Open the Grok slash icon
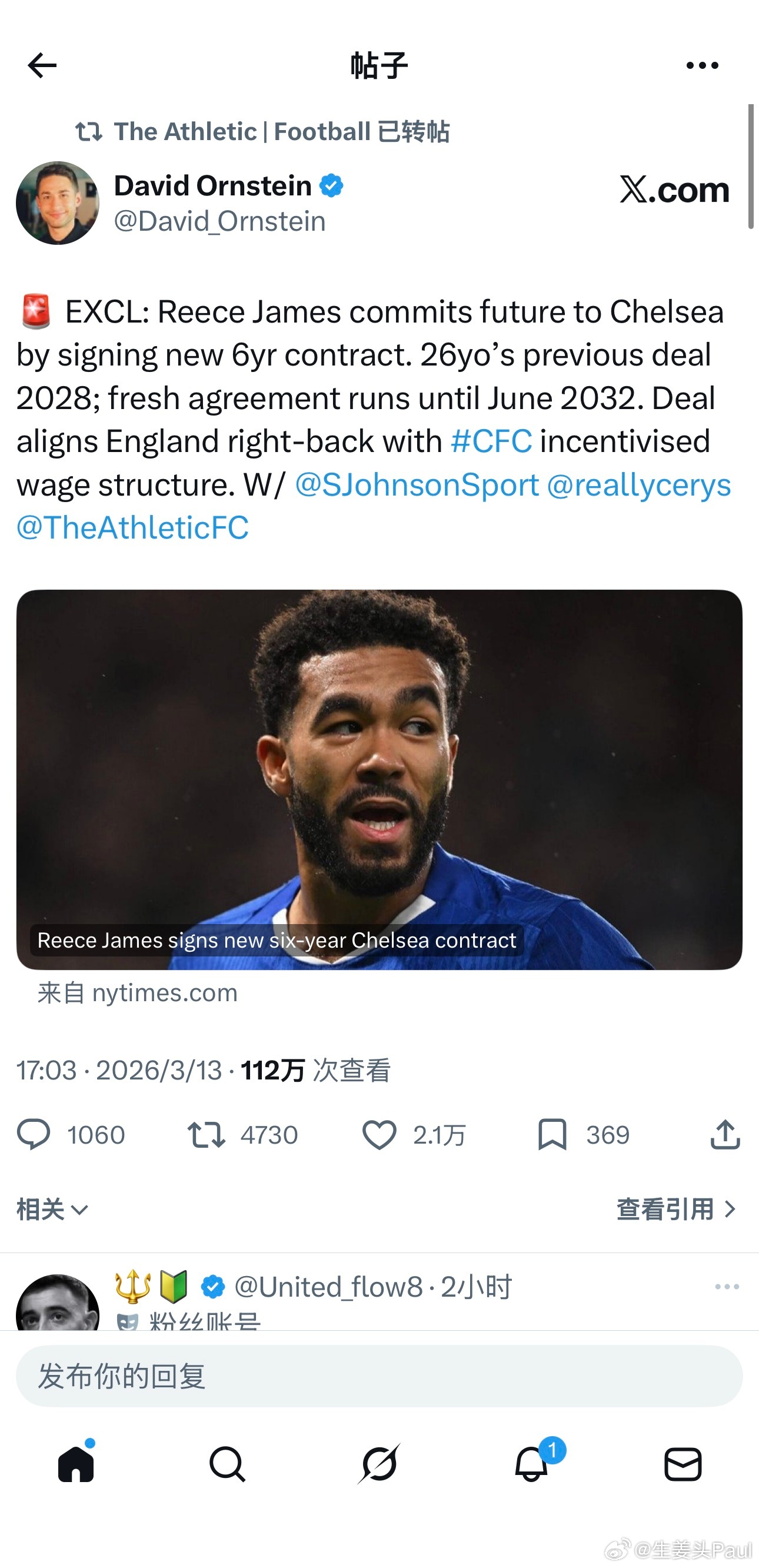The height and width of the screenshot is (1568, 759). point(379,1464)
